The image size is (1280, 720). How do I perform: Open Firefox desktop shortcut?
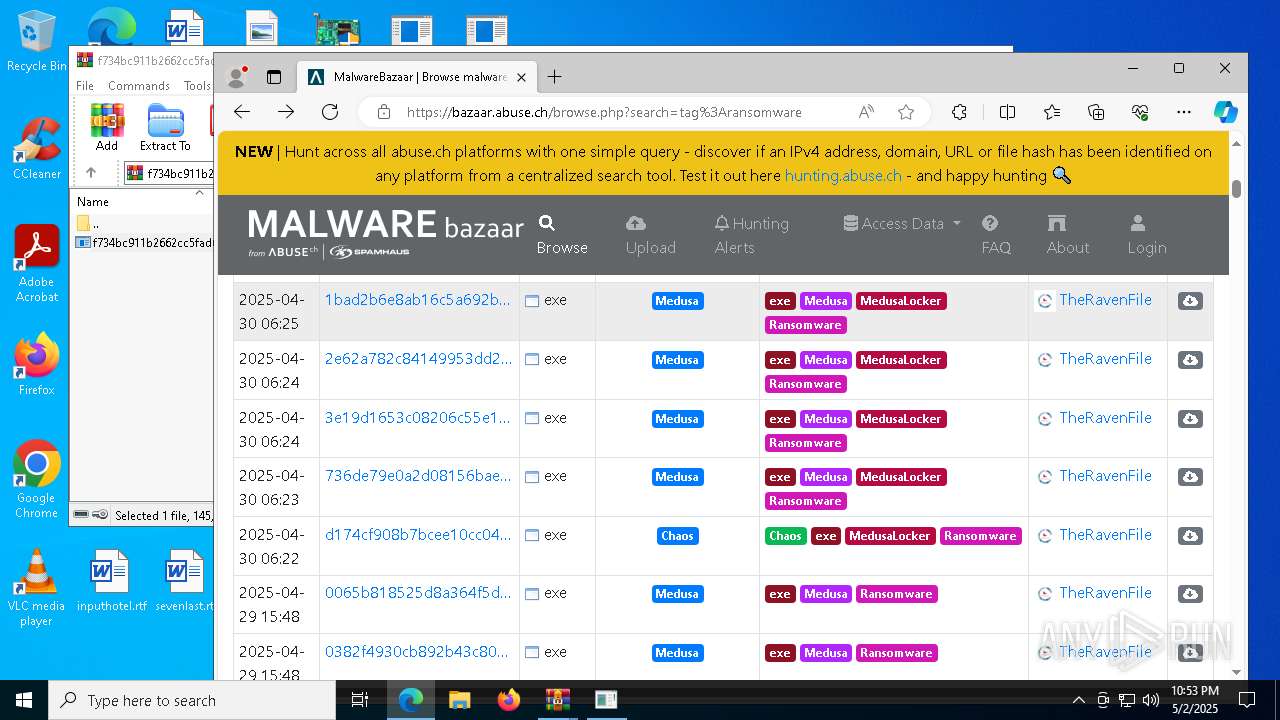click(36, 364)
